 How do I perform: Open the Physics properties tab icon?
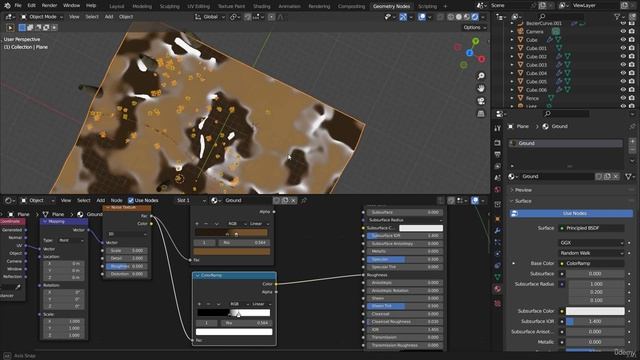click(x=497, y=254)
